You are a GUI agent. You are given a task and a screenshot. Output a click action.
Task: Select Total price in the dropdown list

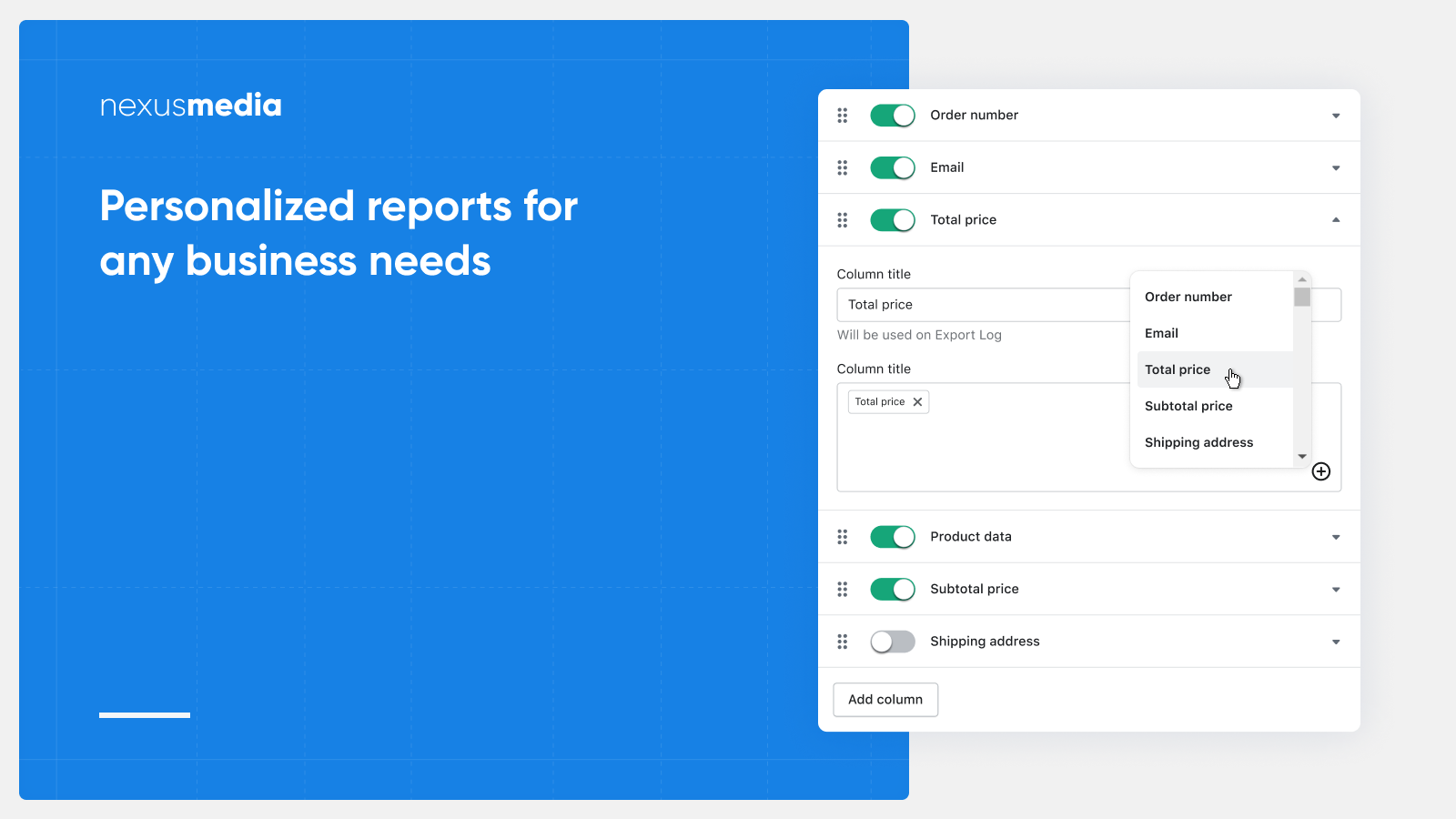tap(1215, 369)
